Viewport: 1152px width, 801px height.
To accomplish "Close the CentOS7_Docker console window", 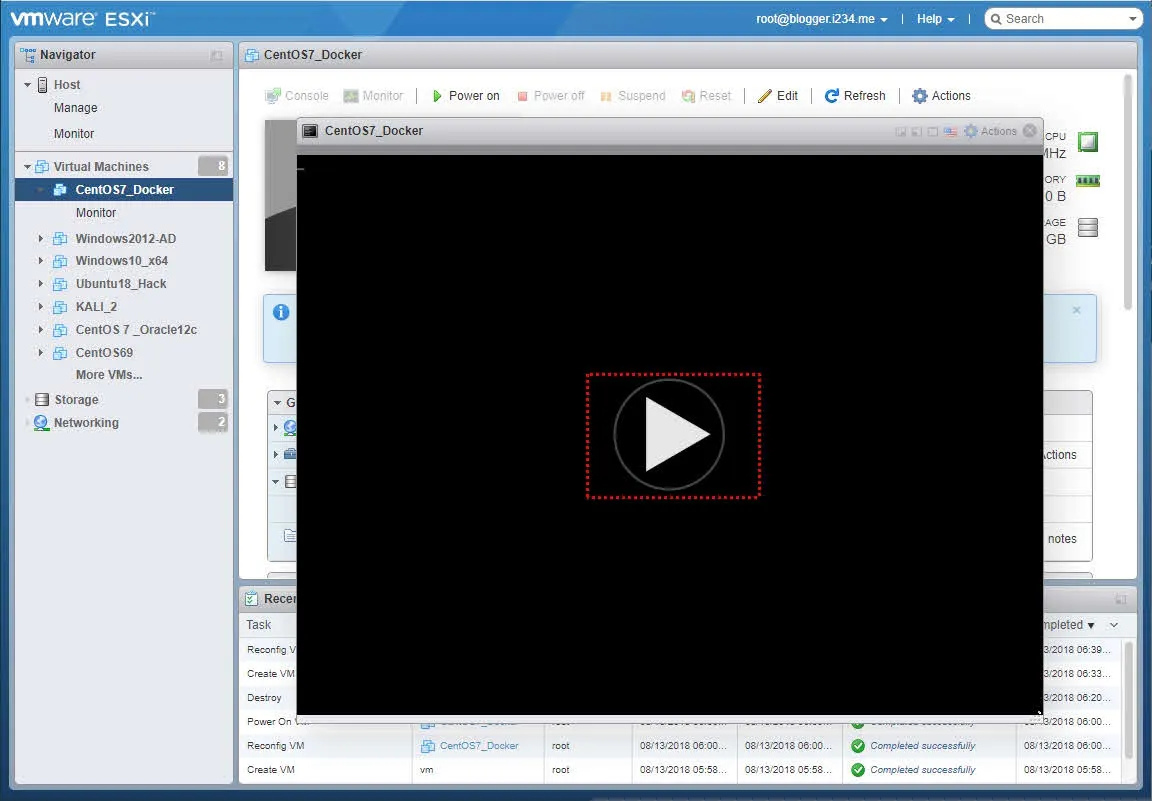I will click(1029, 131).
